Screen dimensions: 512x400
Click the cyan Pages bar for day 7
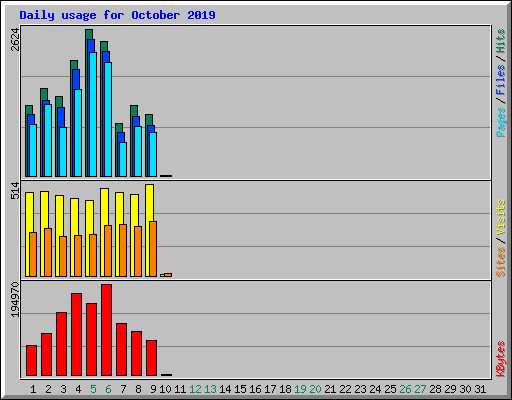pyautogui.click(x=123, y=159)
